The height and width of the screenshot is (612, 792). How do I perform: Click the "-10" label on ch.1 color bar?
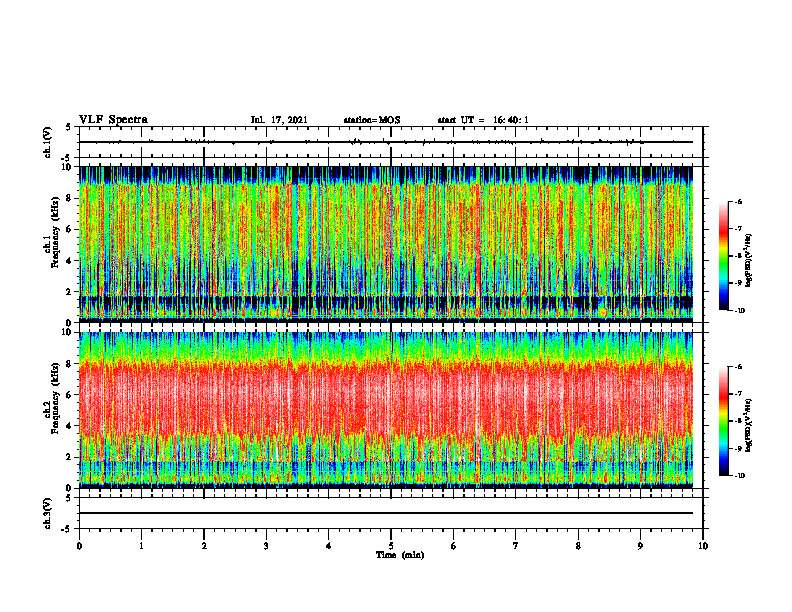coord(740,311)
